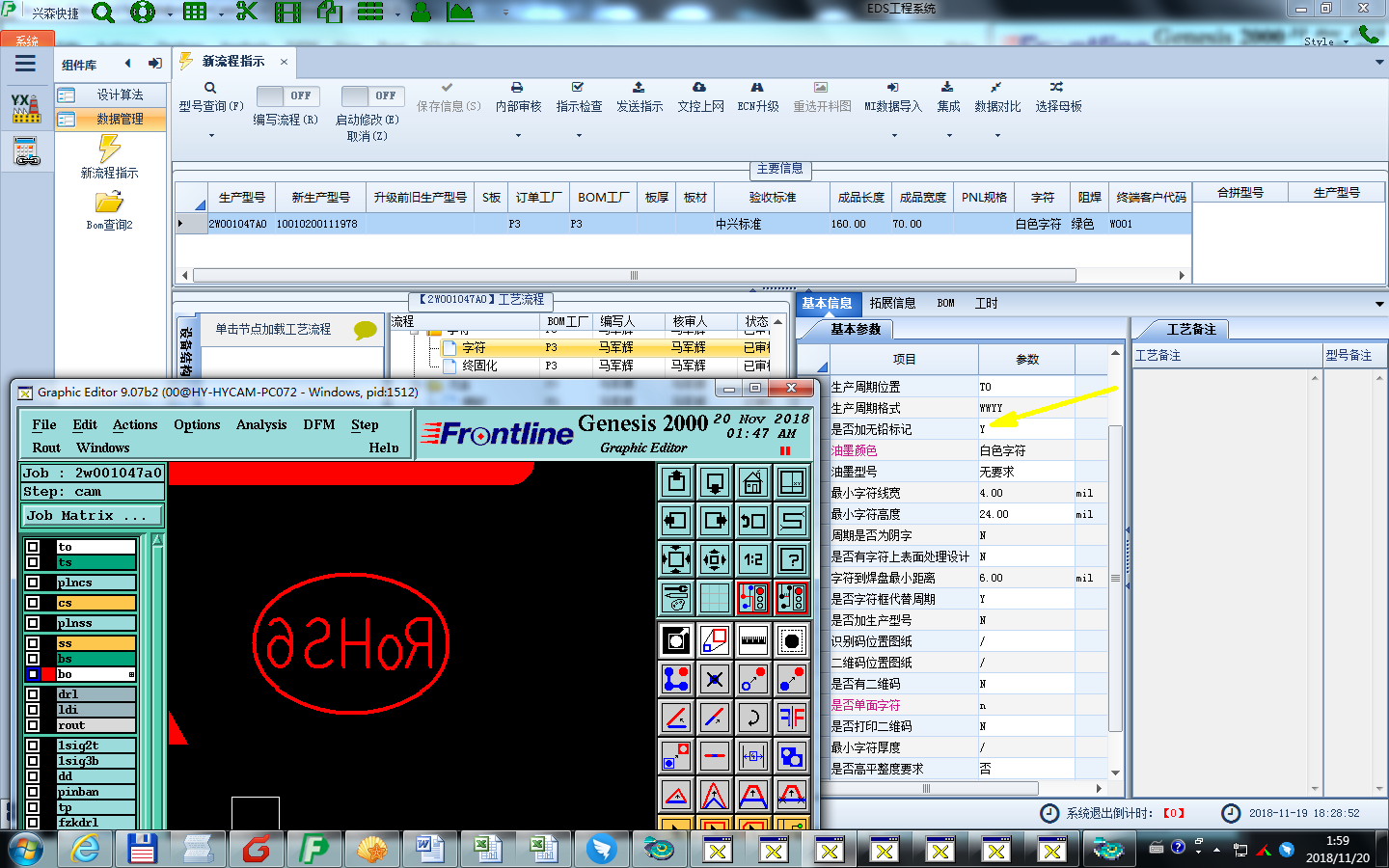The width and height of the screenshot is (1389, 868).
Task: Check the 'cs' layer checkbox
Action: [x=34, y=603]
